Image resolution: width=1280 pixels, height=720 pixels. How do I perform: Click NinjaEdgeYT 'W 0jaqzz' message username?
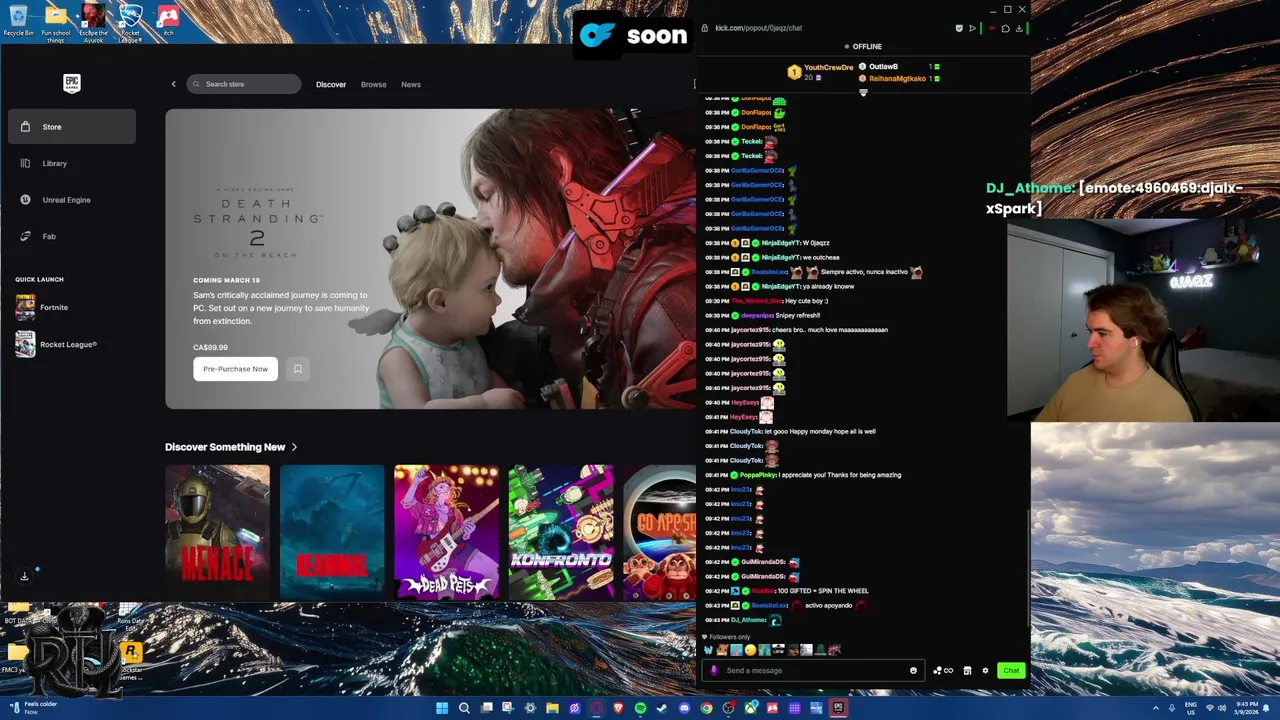point(781,243)
